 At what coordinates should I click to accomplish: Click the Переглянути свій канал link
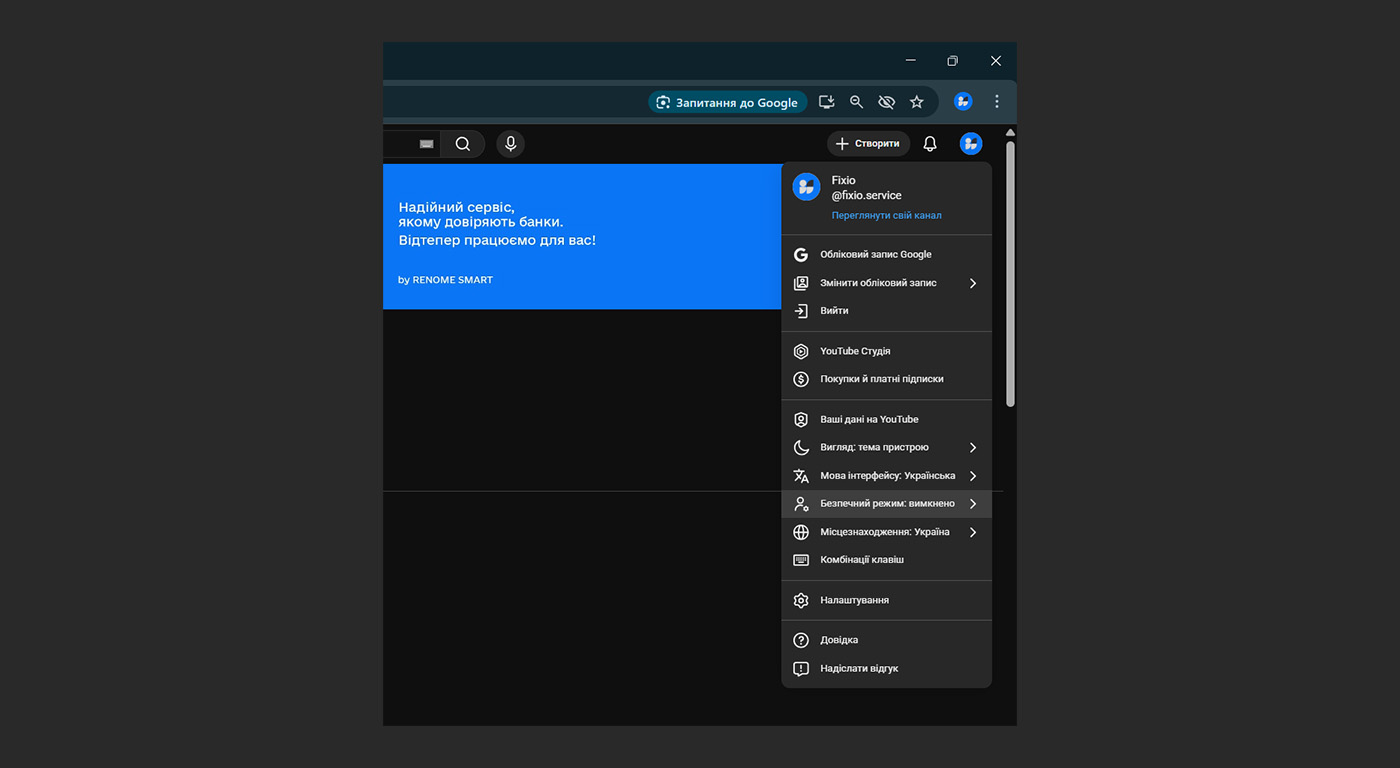886,216
